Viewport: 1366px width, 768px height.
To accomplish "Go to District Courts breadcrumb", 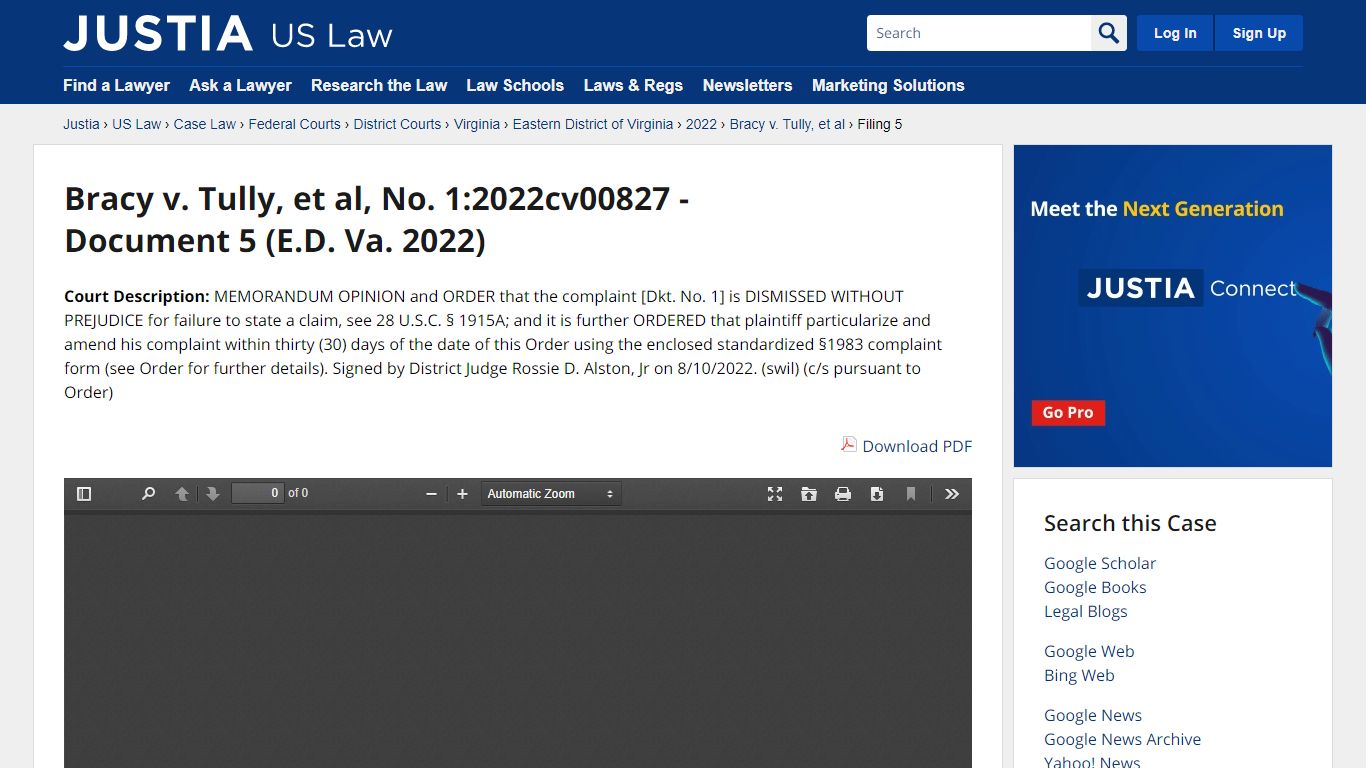I will (x=397, y=124).
